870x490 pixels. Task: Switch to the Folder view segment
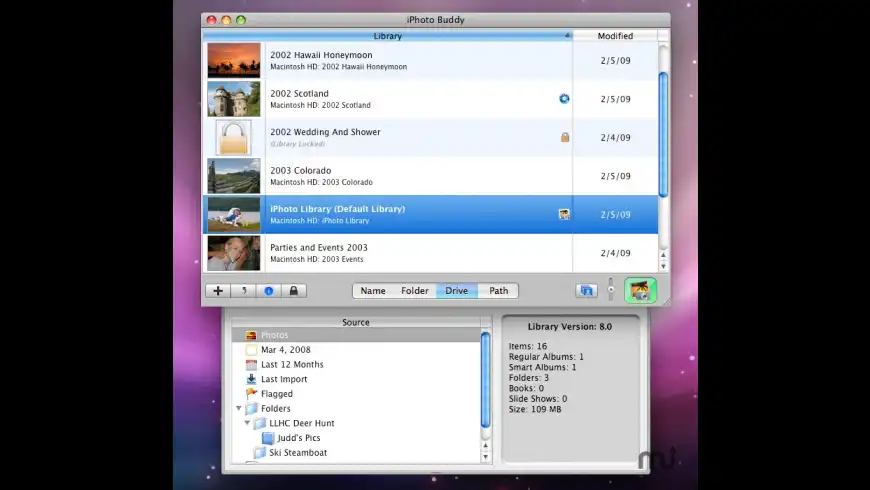415,291
